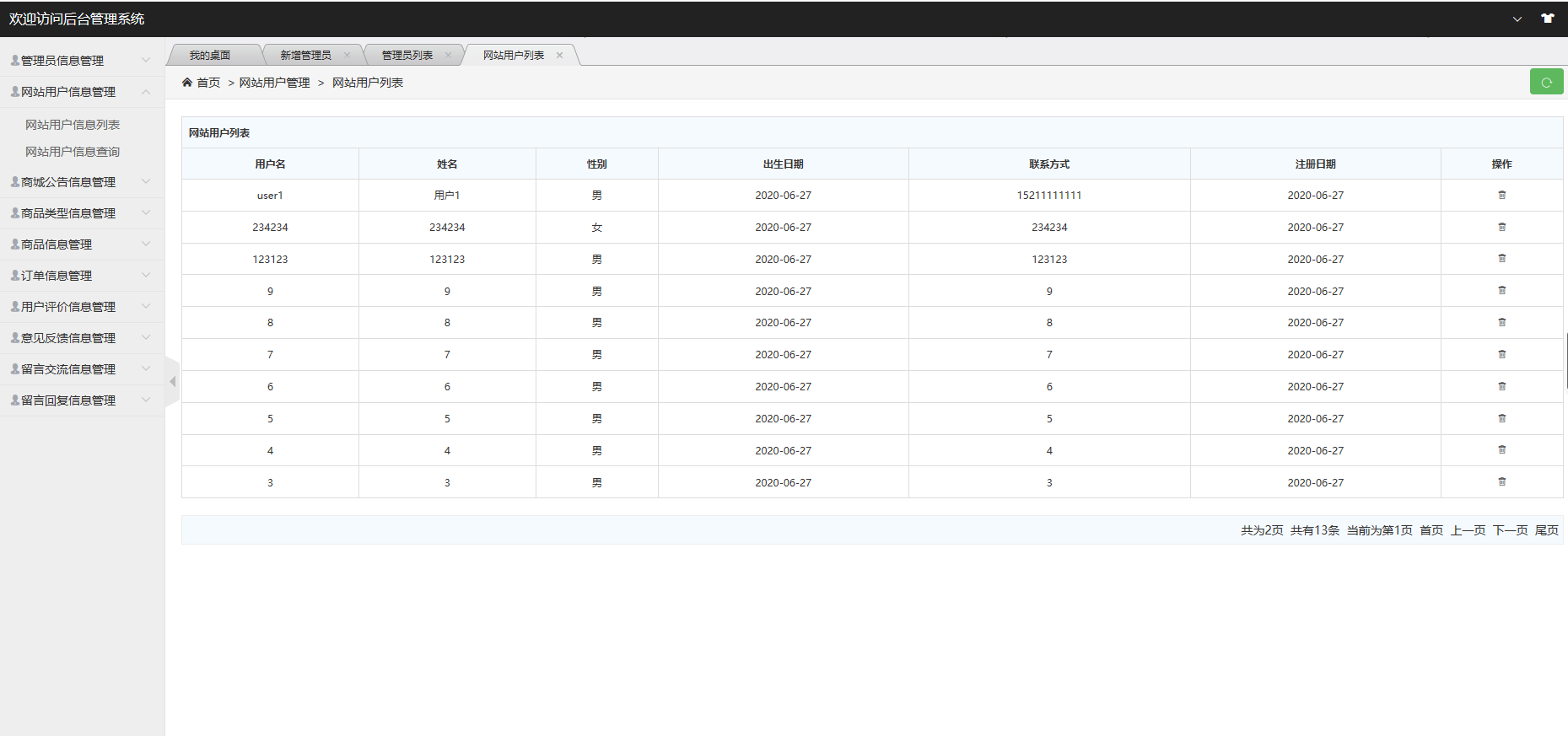Expand 商品类型信息管理 menu

point(82,213)
